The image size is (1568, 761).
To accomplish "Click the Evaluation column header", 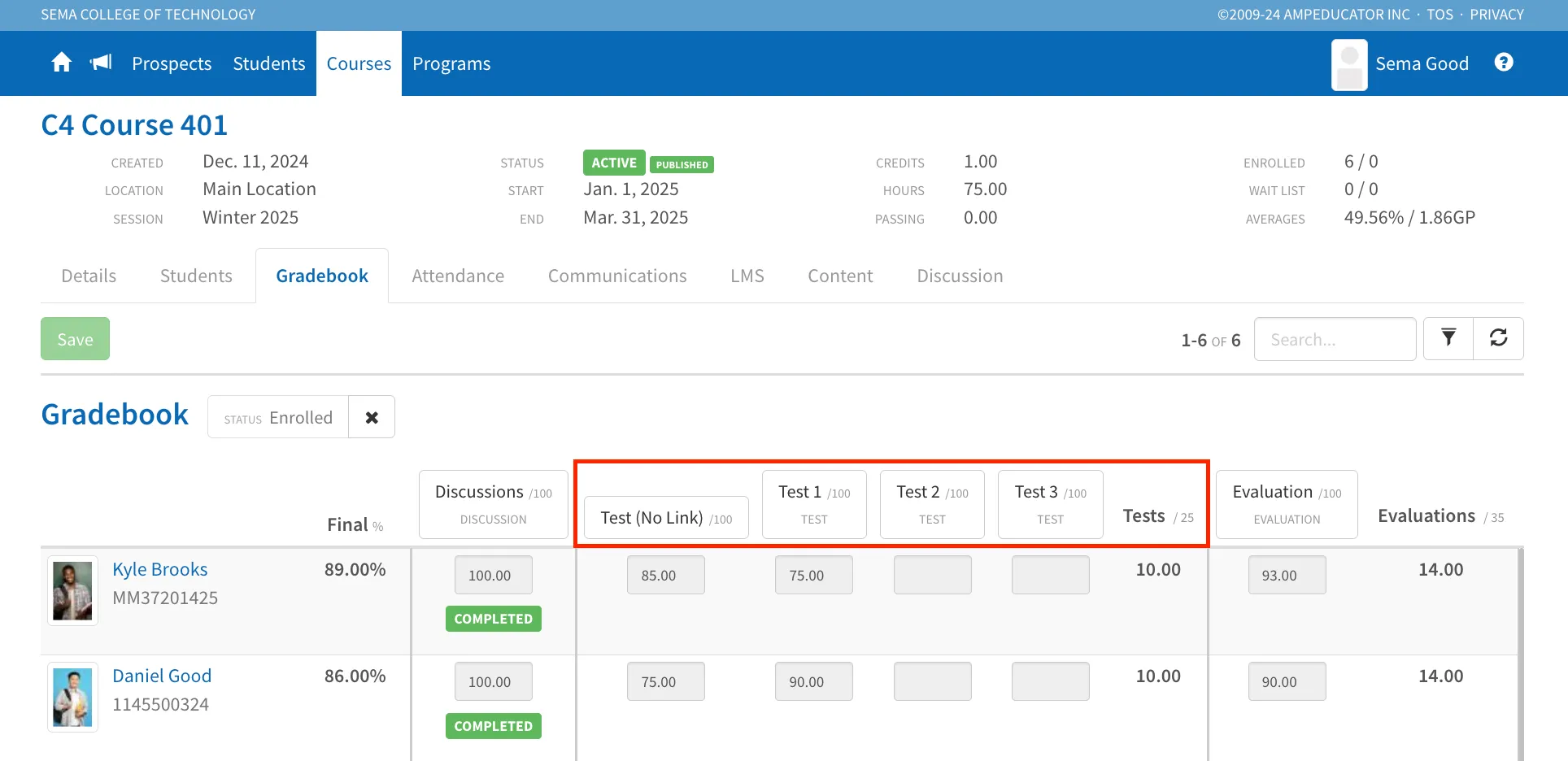I will pyautogui.click(x=1287, y=504).
